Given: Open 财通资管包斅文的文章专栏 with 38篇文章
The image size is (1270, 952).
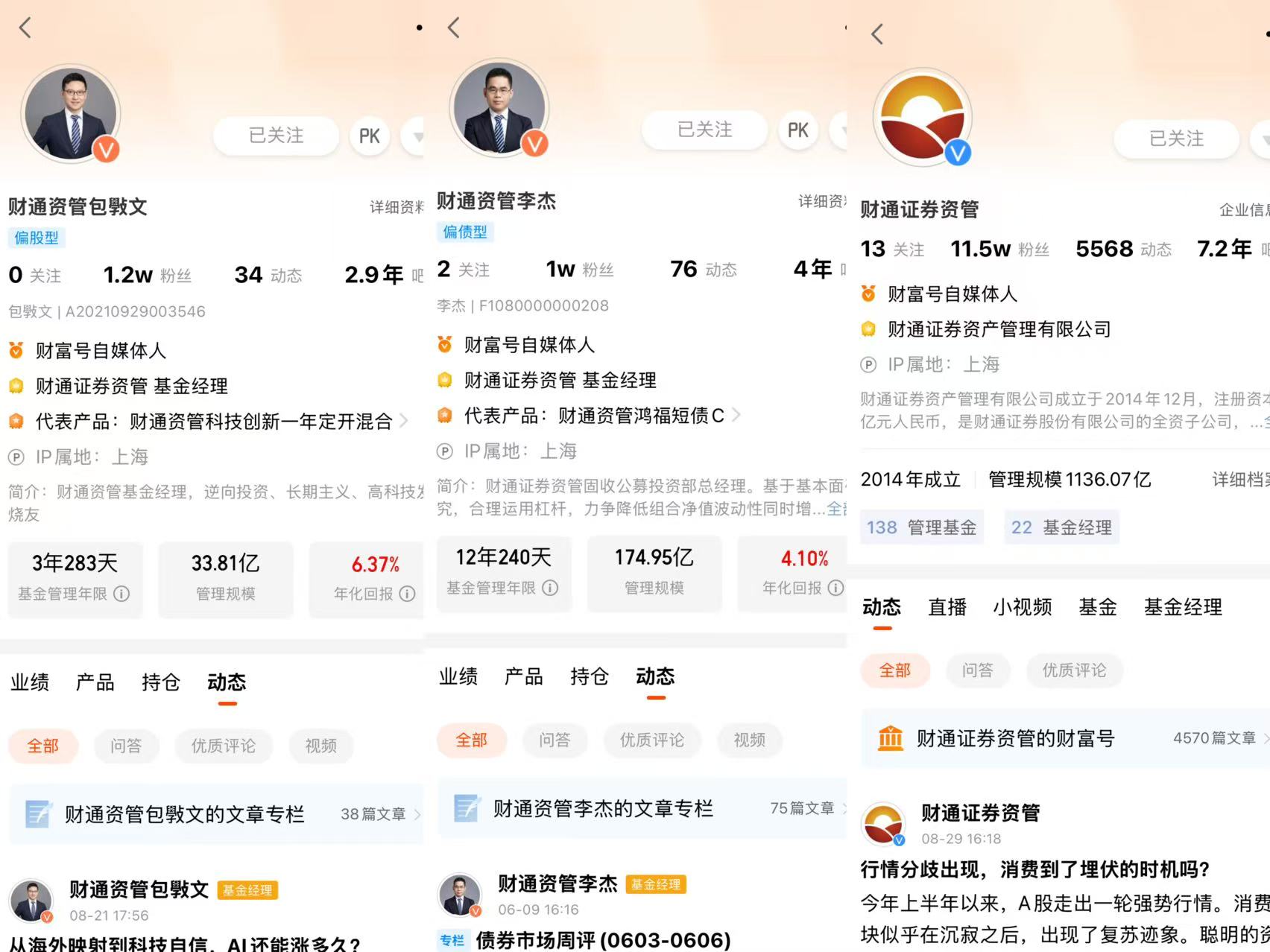Looking at the screenshot, I should coord(216,814).
